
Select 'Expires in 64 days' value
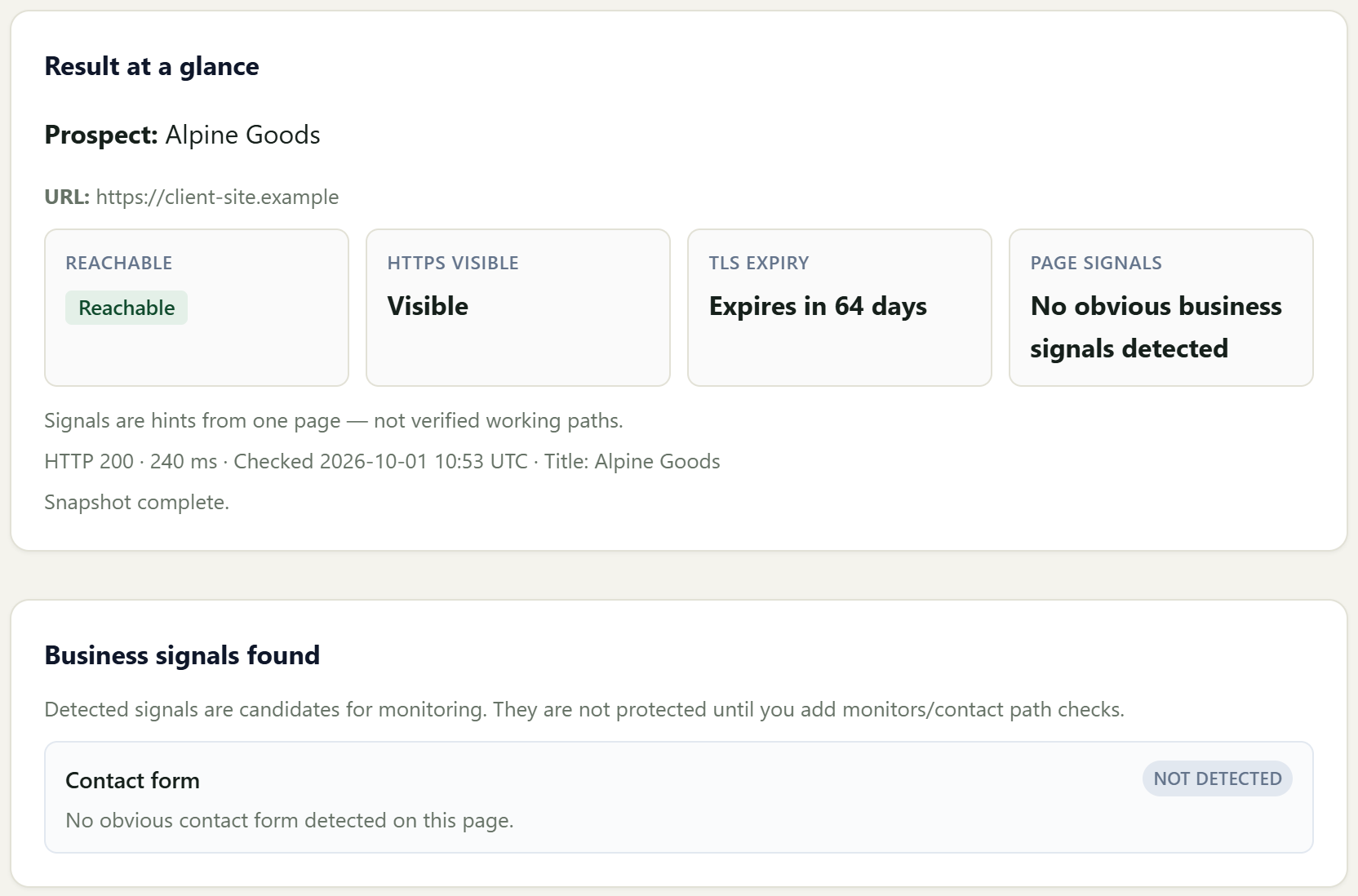pyautogui.click(x=818, y=306)
